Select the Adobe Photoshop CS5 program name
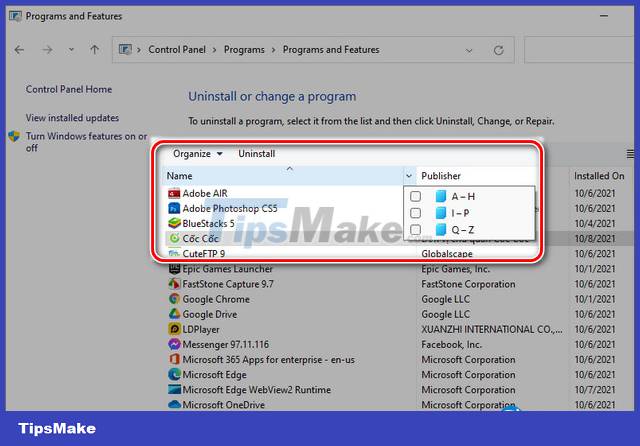This screenshot has width=640, height=446. pos(230,209)
